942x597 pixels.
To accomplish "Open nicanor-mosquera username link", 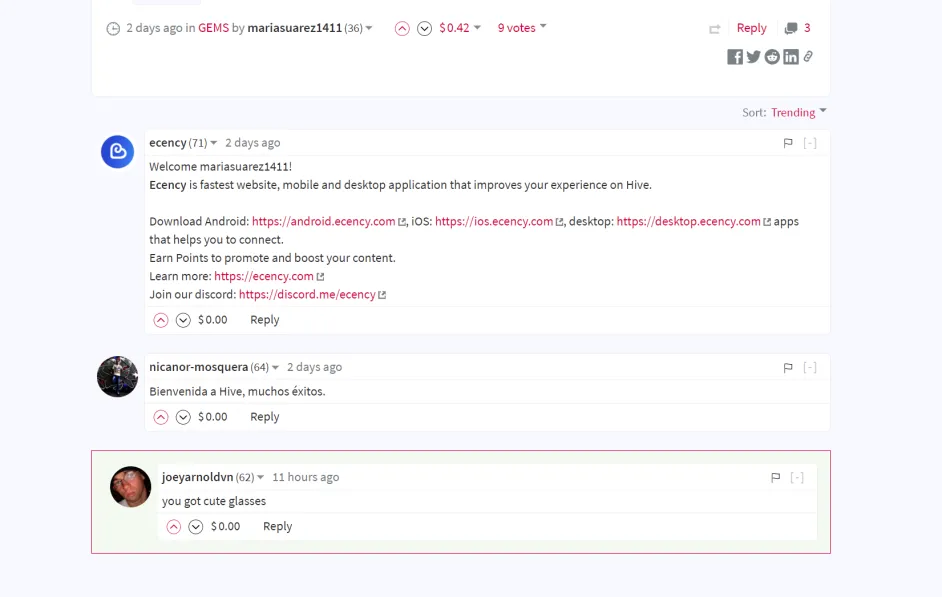I will pos(198,367).
